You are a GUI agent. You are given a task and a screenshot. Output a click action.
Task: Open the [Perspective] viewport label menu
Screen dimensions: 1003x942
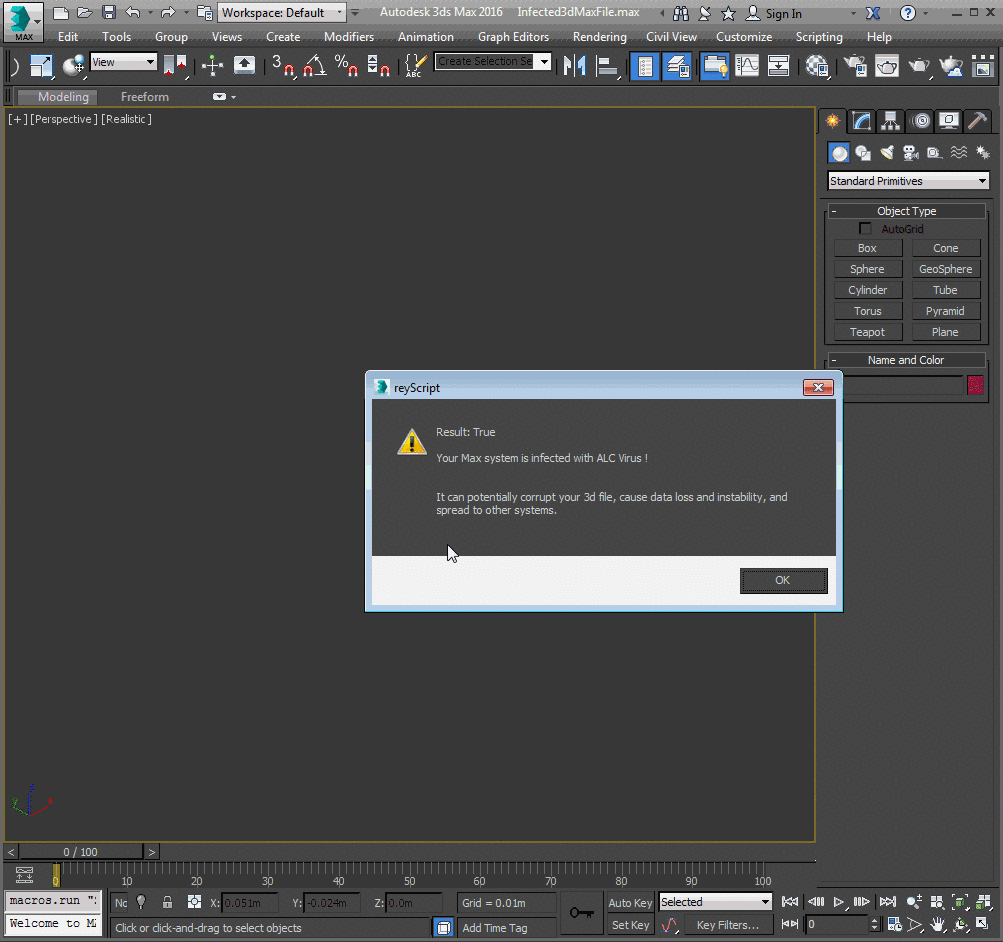(x=64, y=119)
